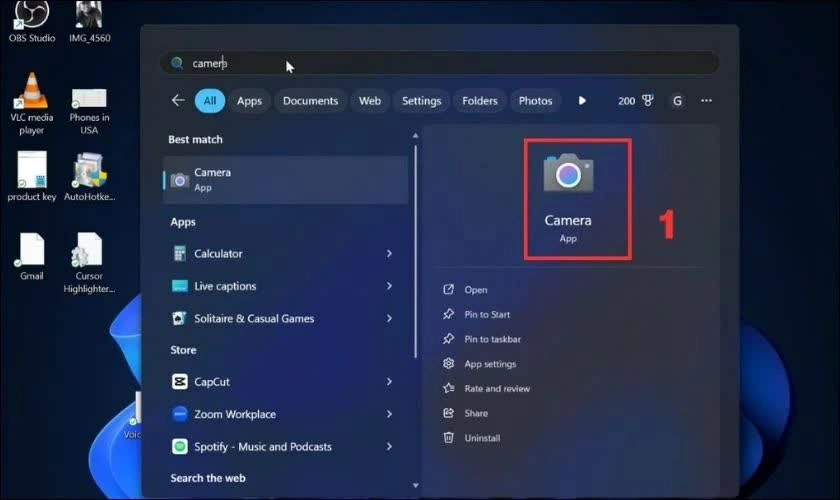Open Solitaire & Casual Games result
840x500 pixels.
pos(286,318)
